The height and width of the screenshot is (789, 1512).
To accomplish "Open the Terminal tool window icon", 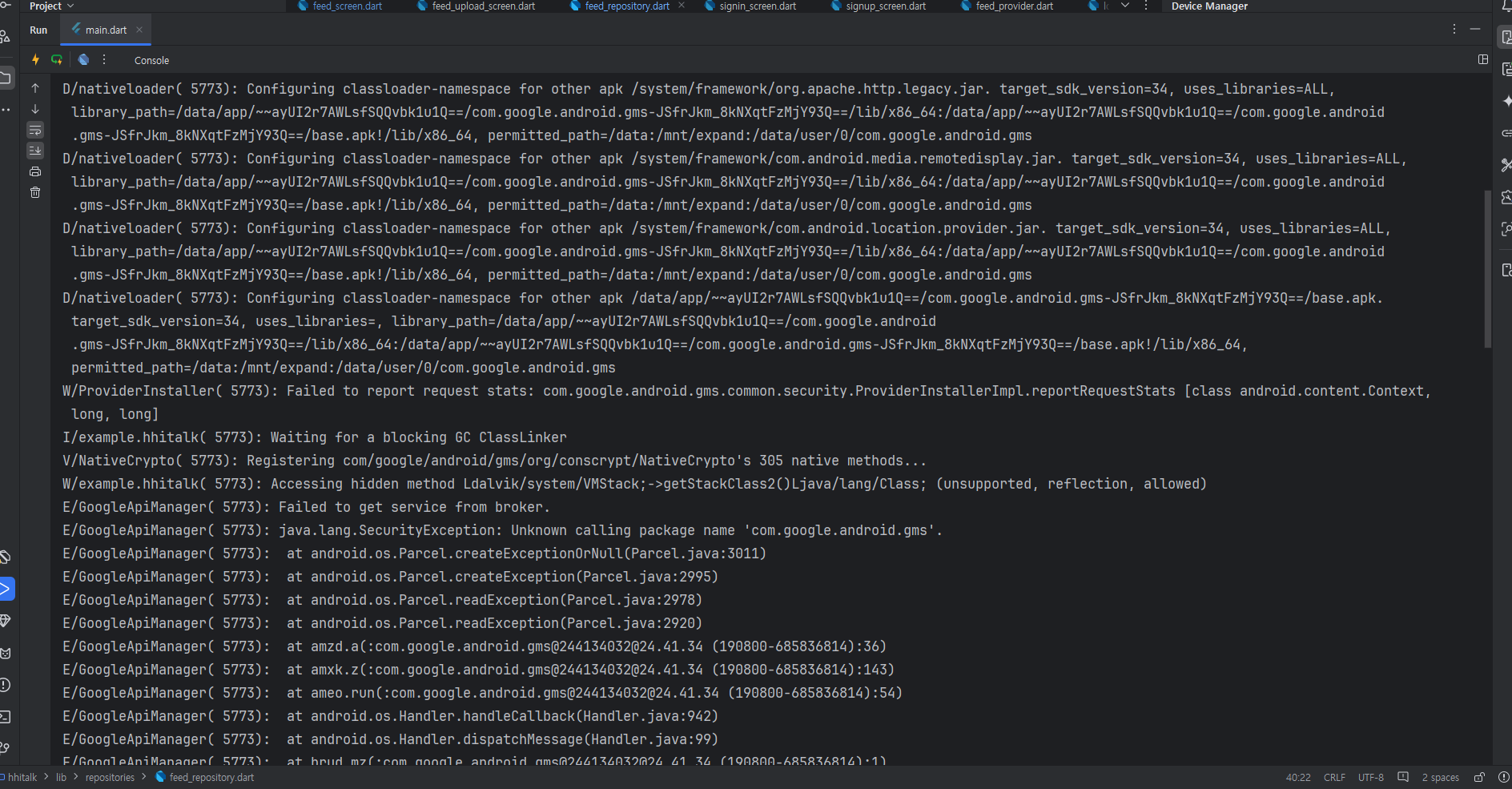I will point(6,717).
